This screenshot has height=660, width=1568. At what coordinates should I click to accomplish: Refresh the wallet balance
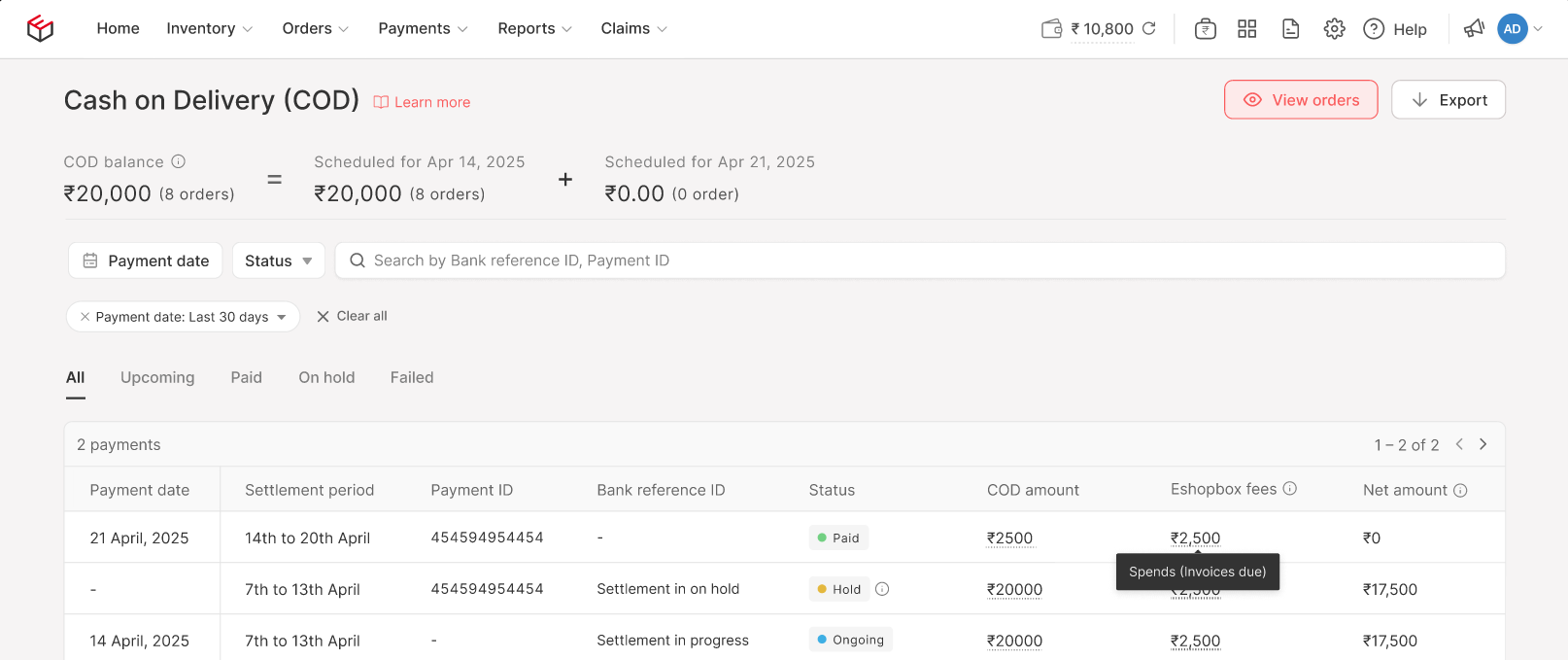tap(1149, 28)
